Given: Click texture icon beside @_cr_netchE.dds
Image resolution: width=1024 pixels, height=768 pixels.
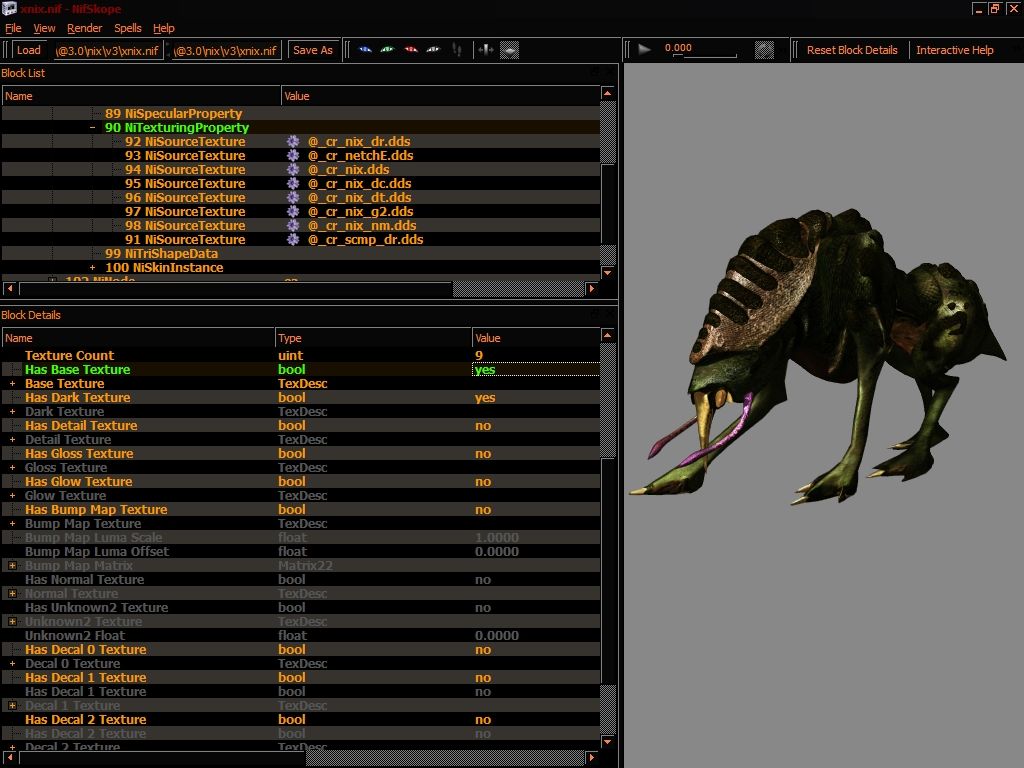Looking at the screenshot, I should tap(293, 155).
